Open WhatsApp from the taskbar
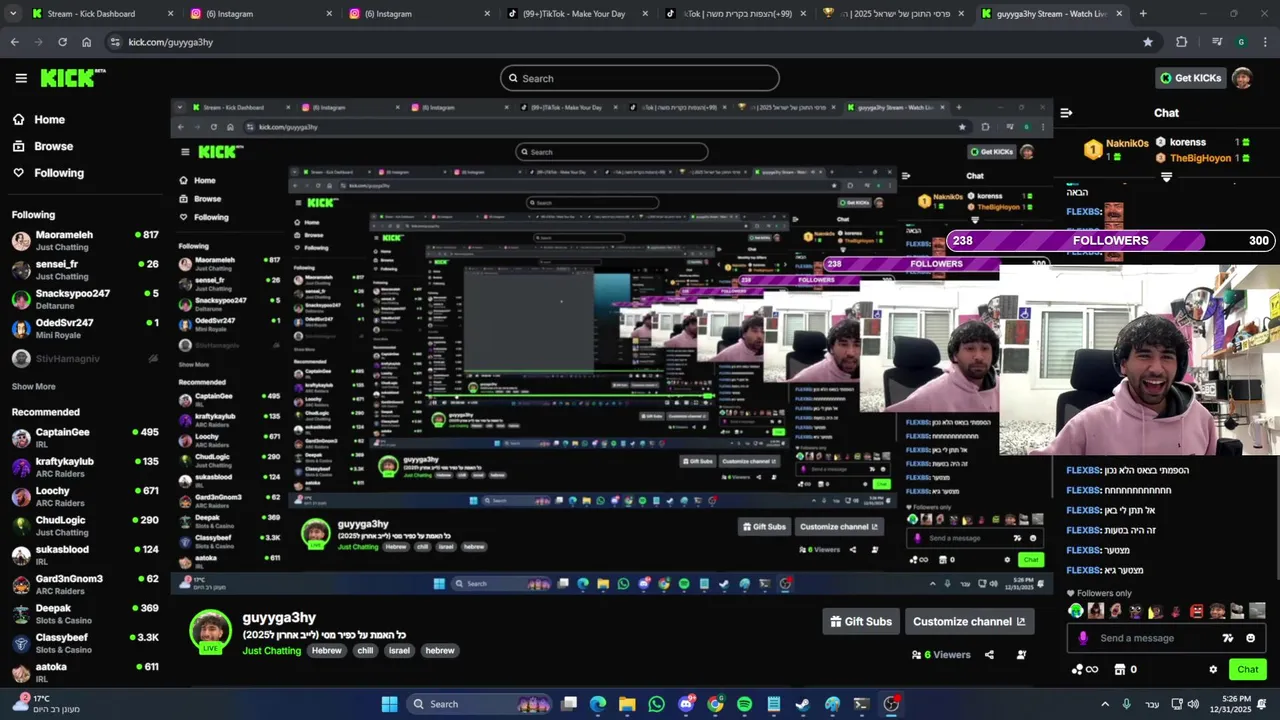1280x720 pixels. coord(656,704)
